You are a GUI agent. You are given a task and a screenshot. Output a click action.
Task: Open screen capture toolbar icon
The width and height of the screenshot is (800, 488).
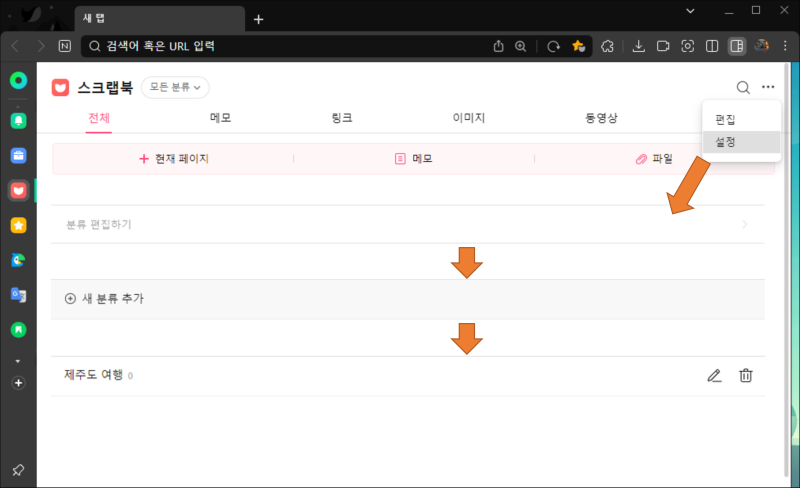pyautogui.click(x=687, y=46)
